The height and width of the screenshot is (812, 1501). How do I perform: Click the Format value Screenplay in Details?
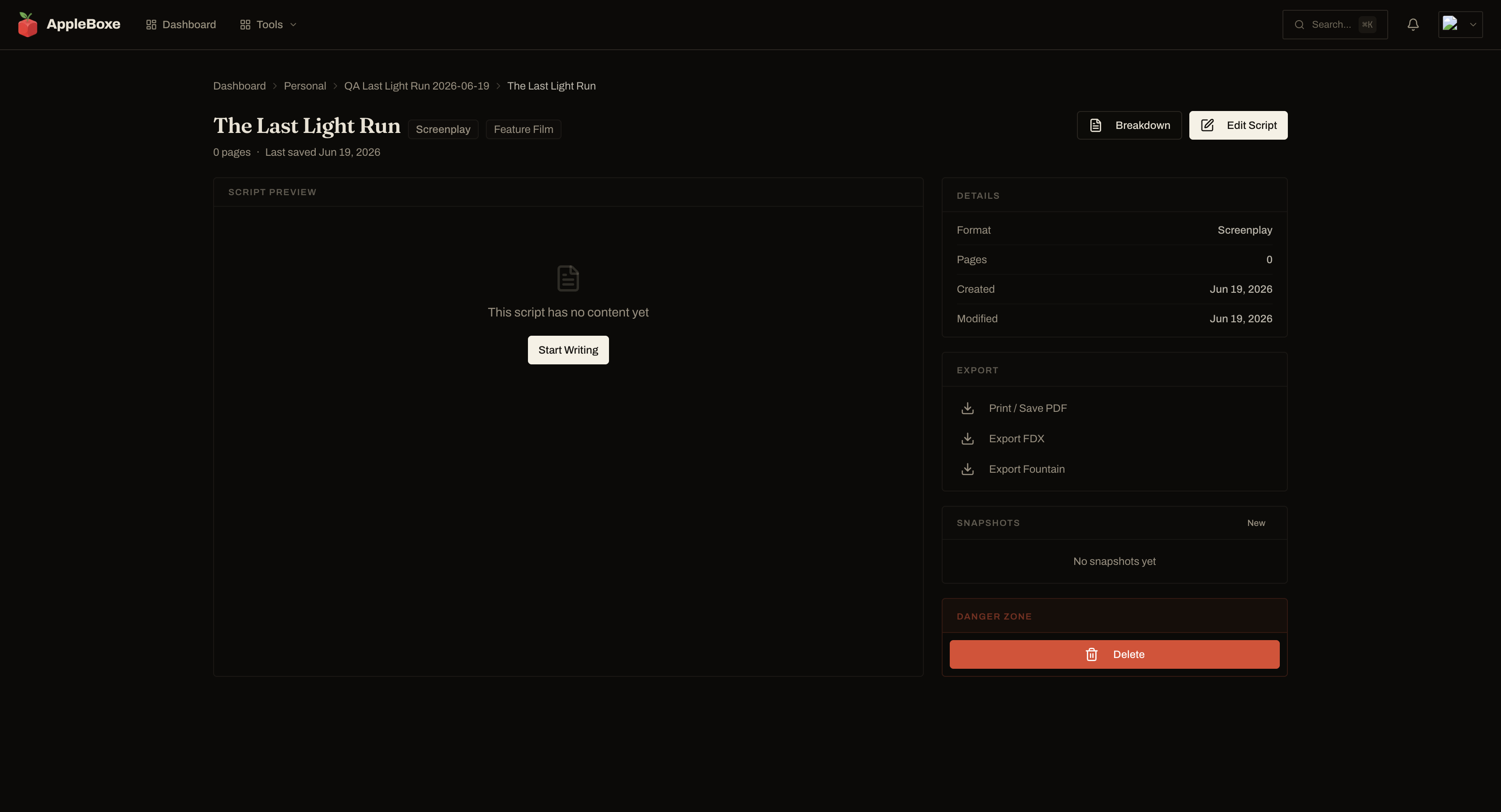(x=1244, y=230)
